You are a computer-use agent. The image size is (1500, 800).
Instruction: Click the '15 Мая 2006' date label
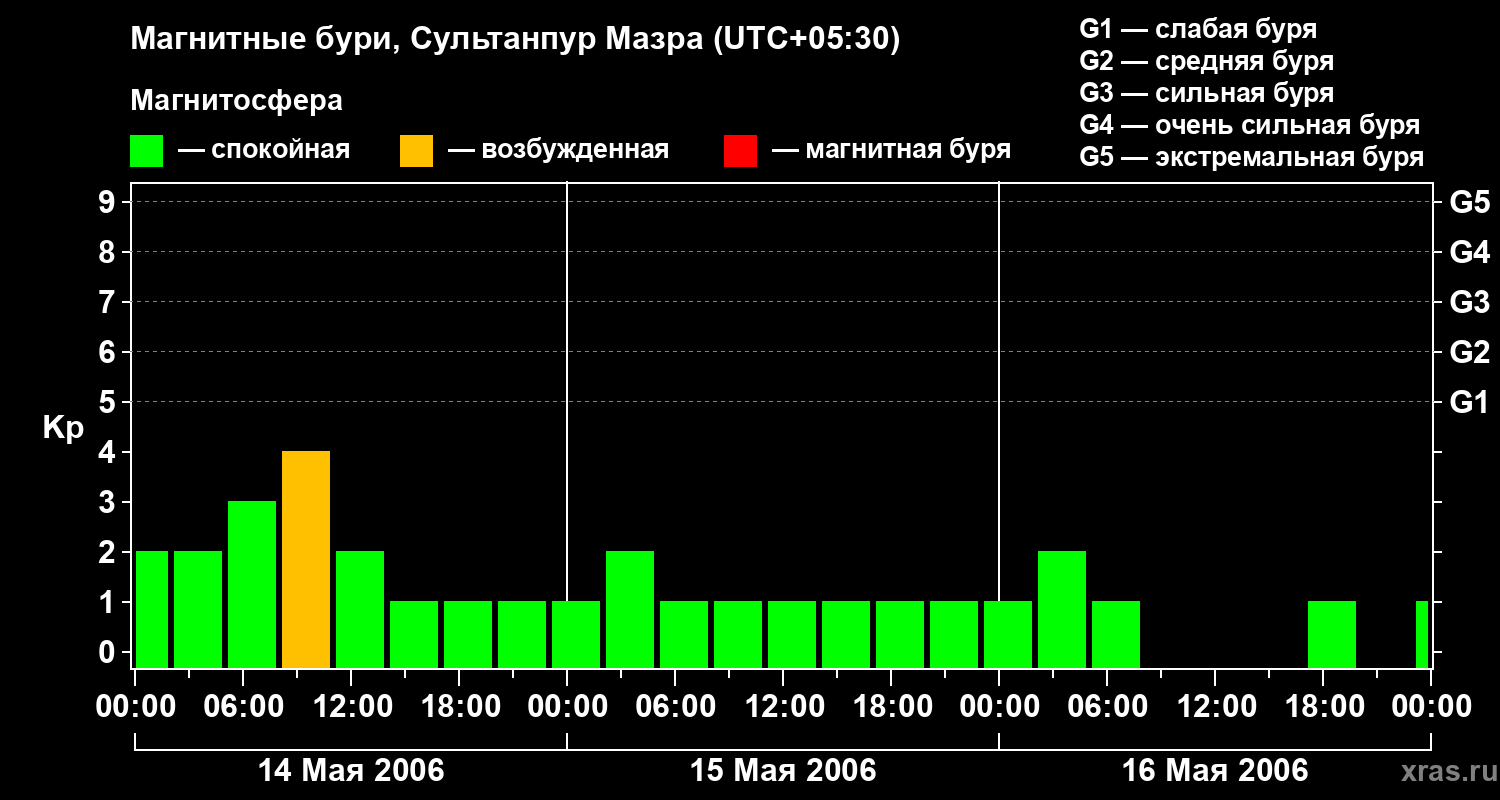pos(783,770)
